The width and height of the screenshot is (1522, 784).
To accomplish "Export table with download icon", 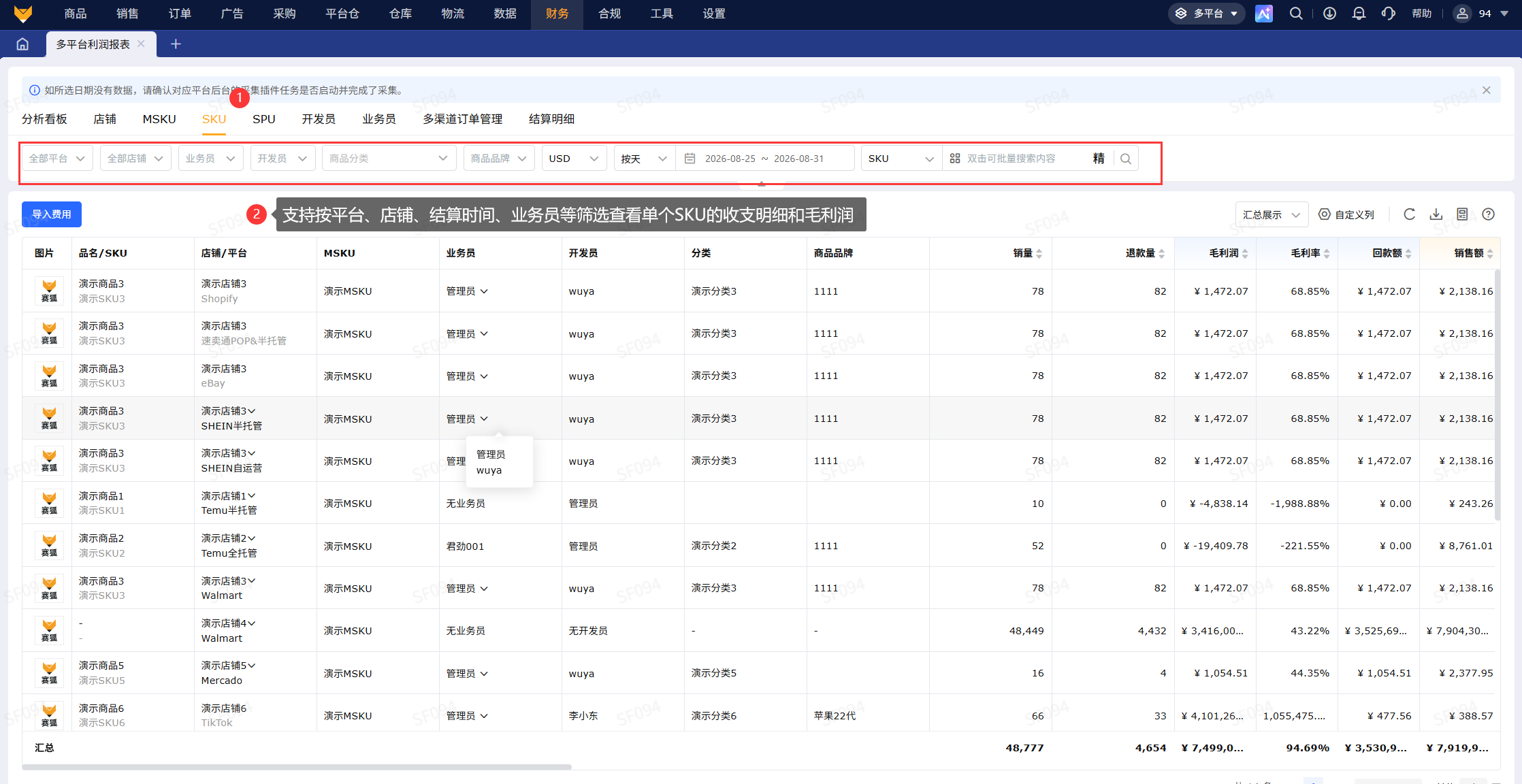I will pyautogui.click(x=1436, y=214).
